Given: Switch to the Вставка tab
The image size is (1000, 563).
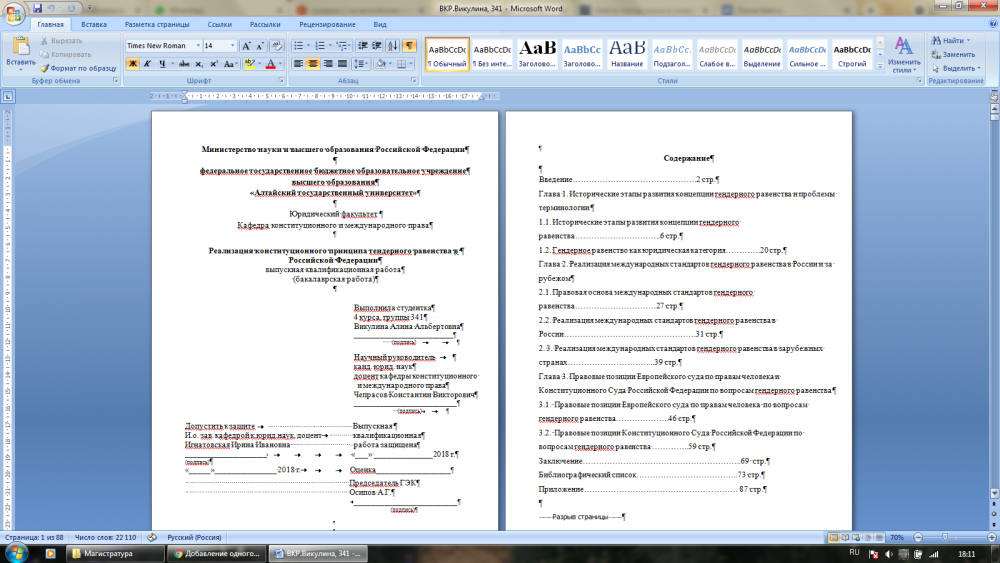Looking at the screenshot, I should pos(94,23).
